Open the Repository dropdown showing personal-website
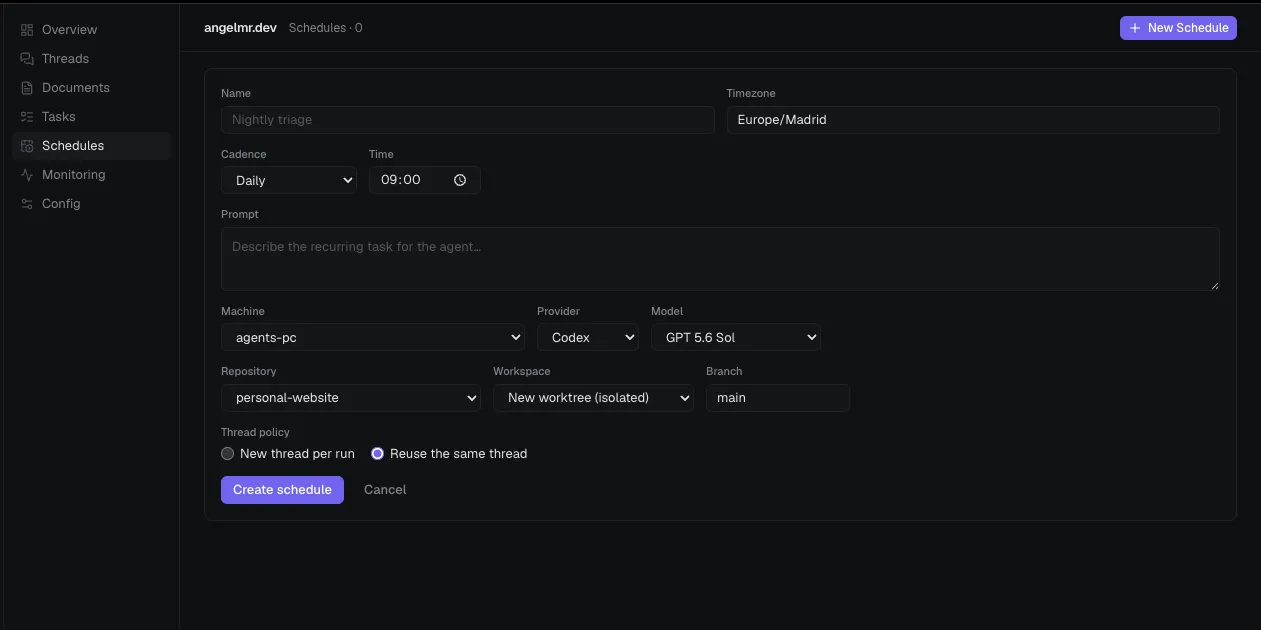The height and width of the screenshot is (630, 1261). 351,398
